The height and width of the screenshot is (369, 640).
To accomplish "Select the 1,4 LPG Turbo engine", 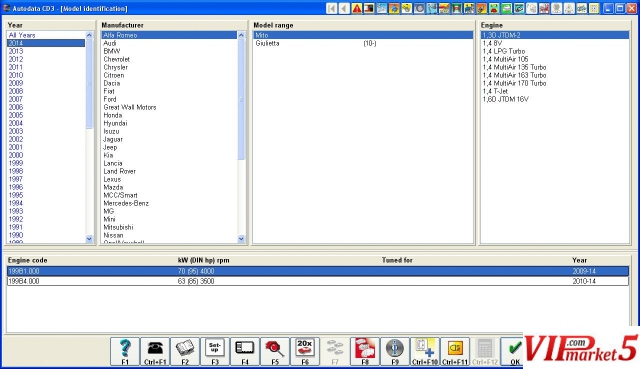I will coord(555,51).
